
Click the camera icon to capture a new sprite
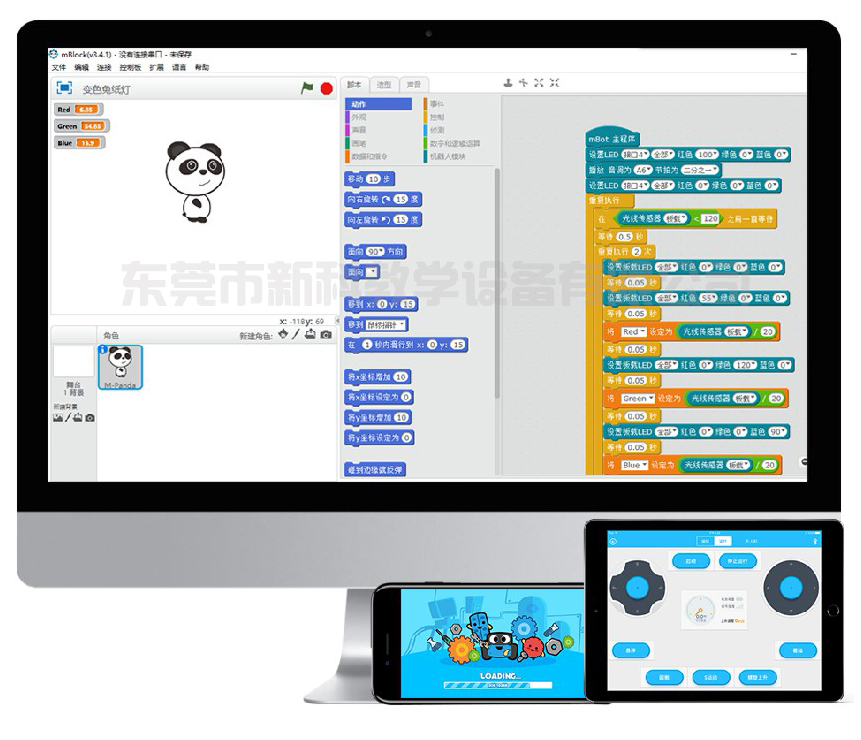point(326,334)
